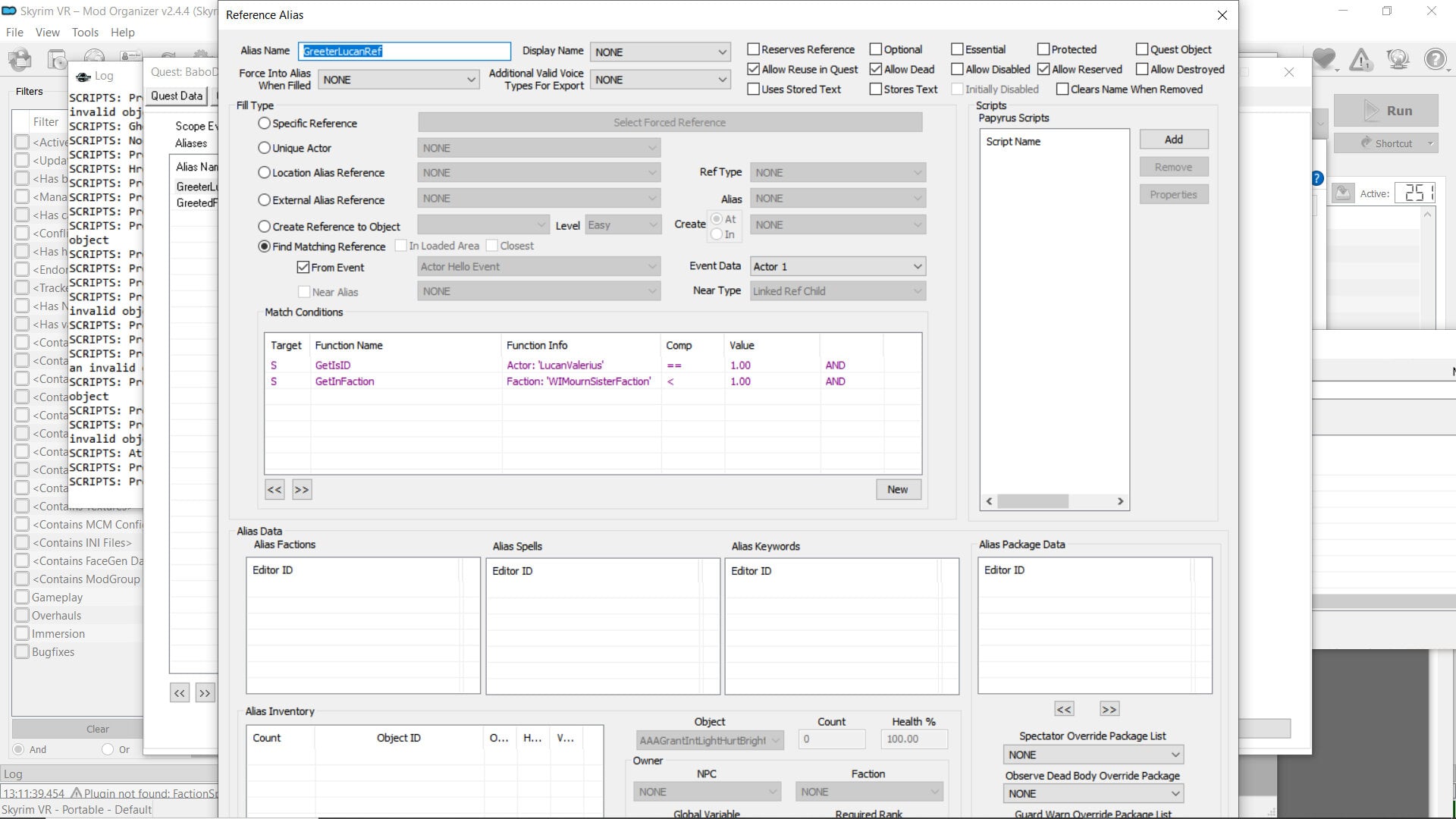Screen dimensions: 1456x819
Task: Open the Event Data Actor 1 dropdown
Action: 837,267
